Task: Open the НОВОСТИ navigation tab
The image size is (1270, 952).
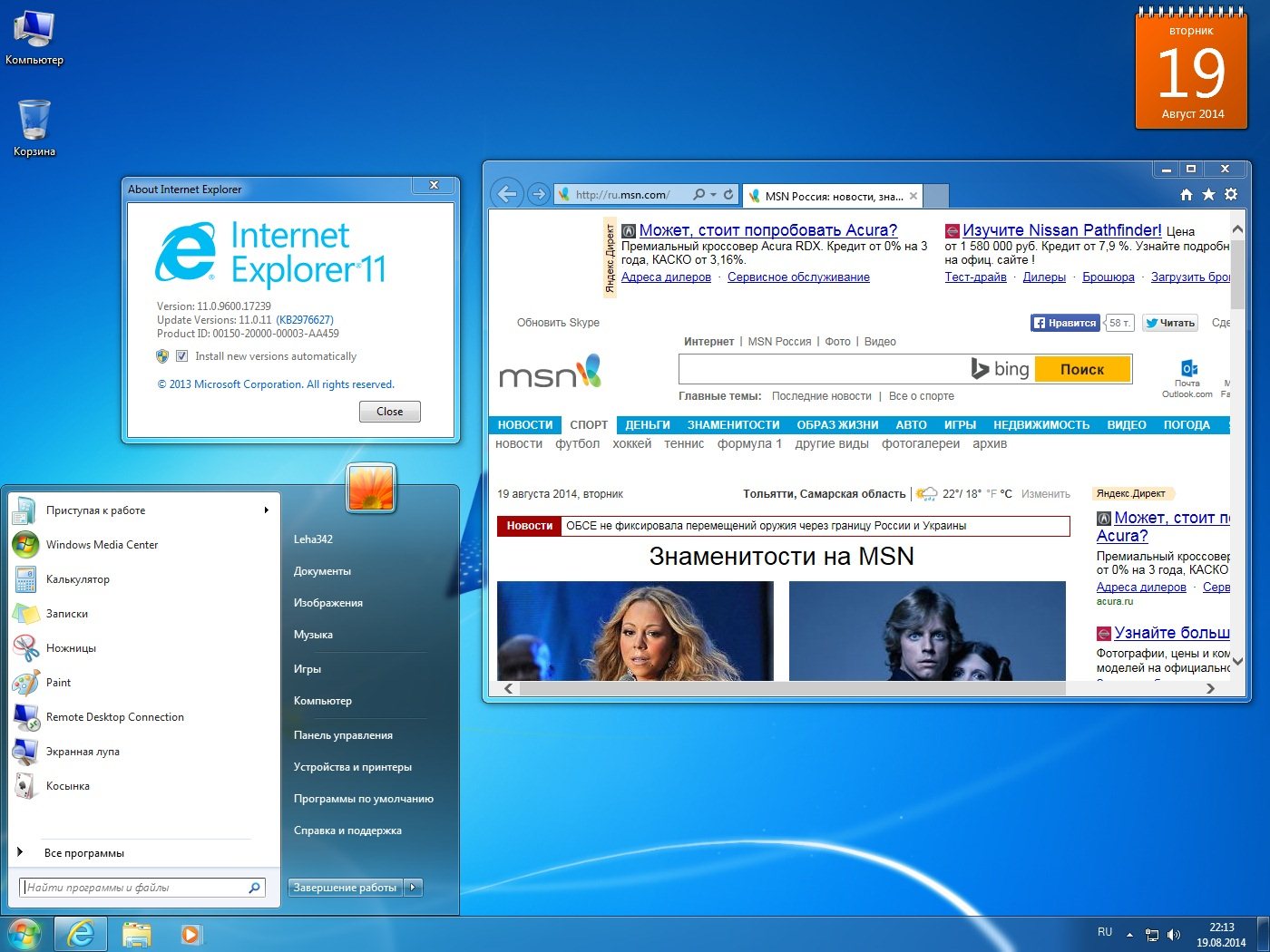Action: point(525,425)
